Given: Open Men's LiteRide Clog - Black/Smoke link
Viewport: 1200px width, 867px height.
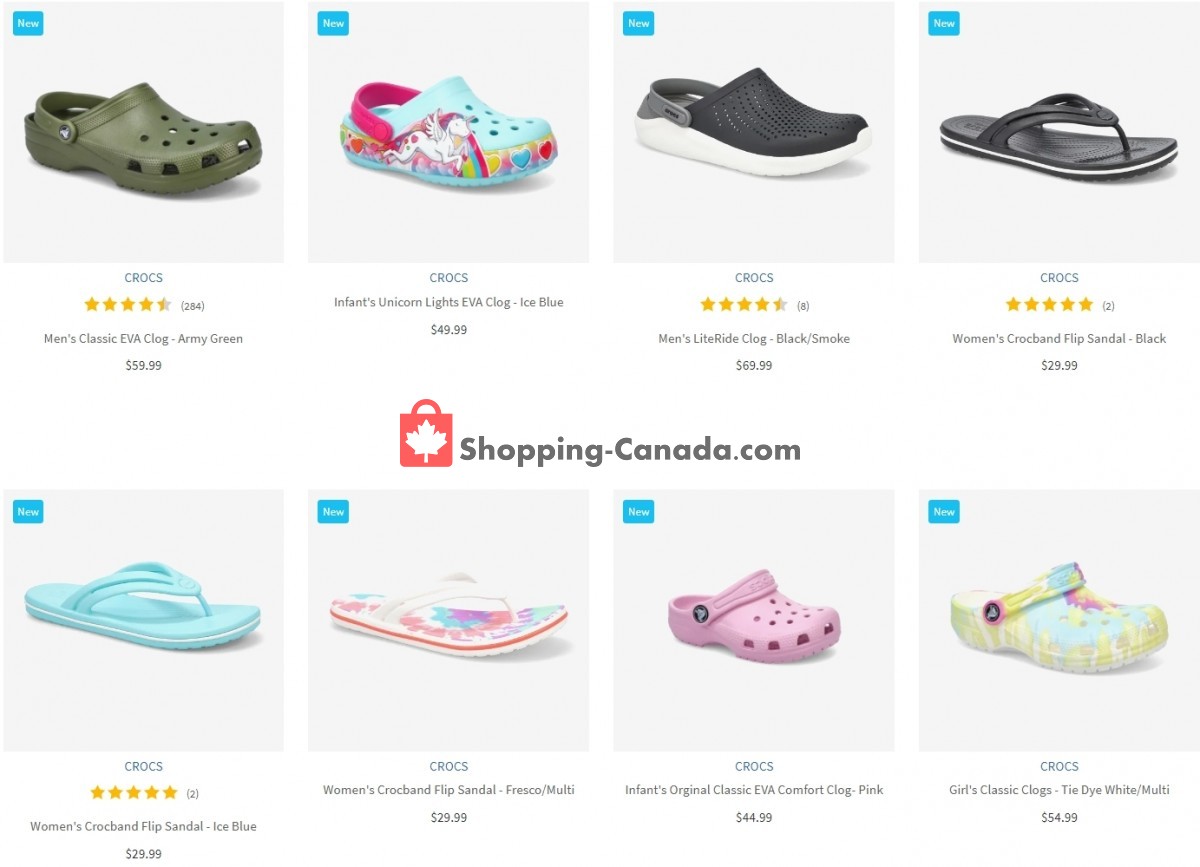Looking at the screenshot, I should pos(754,339).
